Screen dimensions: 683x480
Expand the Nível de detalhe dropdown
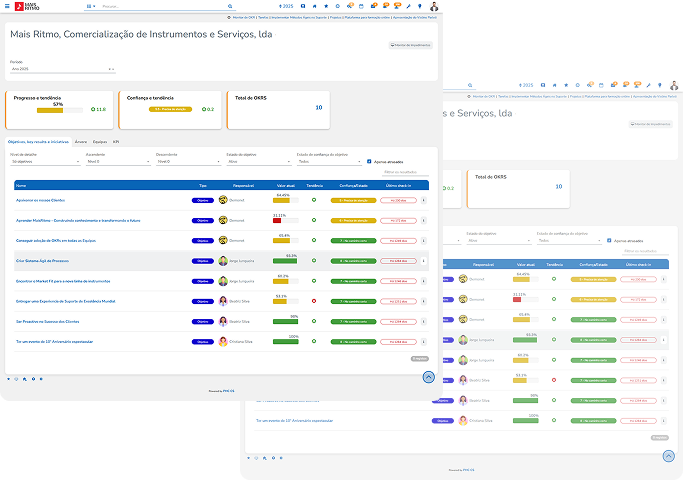44,161
